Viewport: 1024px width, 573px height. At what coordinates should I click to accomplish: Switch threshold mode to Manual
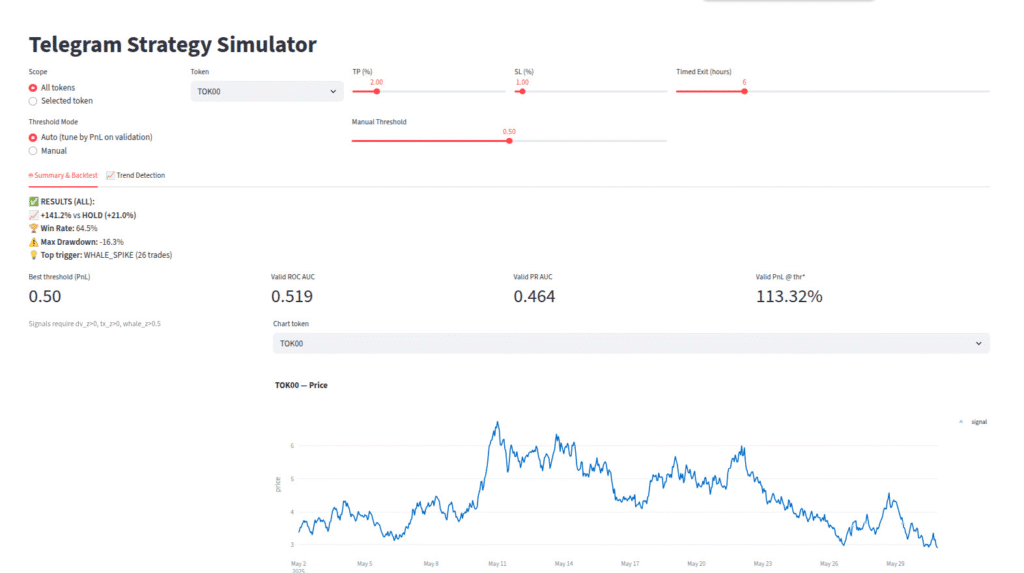click(33, 151)
